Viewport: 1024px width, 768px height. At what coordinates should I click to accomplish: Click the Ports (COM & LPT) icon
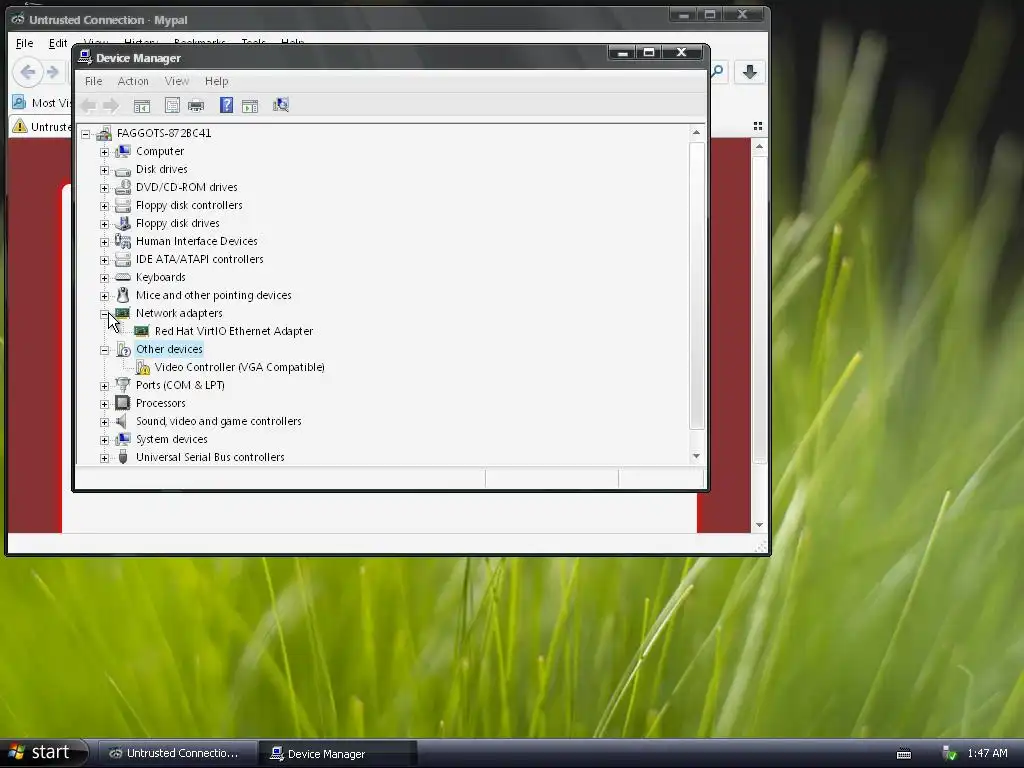(123, 385)
